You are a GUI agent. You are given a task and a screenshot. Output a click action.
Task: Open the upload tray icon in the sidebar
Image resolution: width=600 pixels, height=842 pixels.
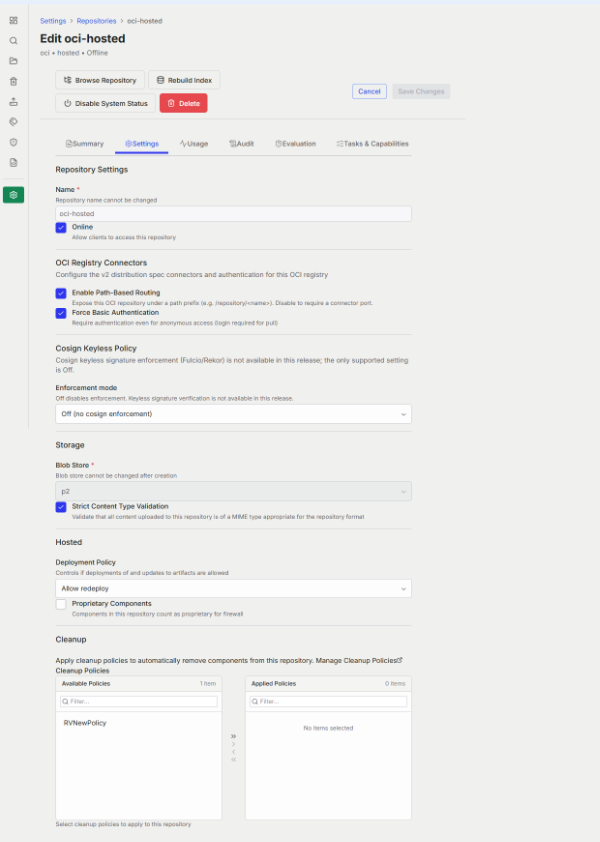coord(13,101)
